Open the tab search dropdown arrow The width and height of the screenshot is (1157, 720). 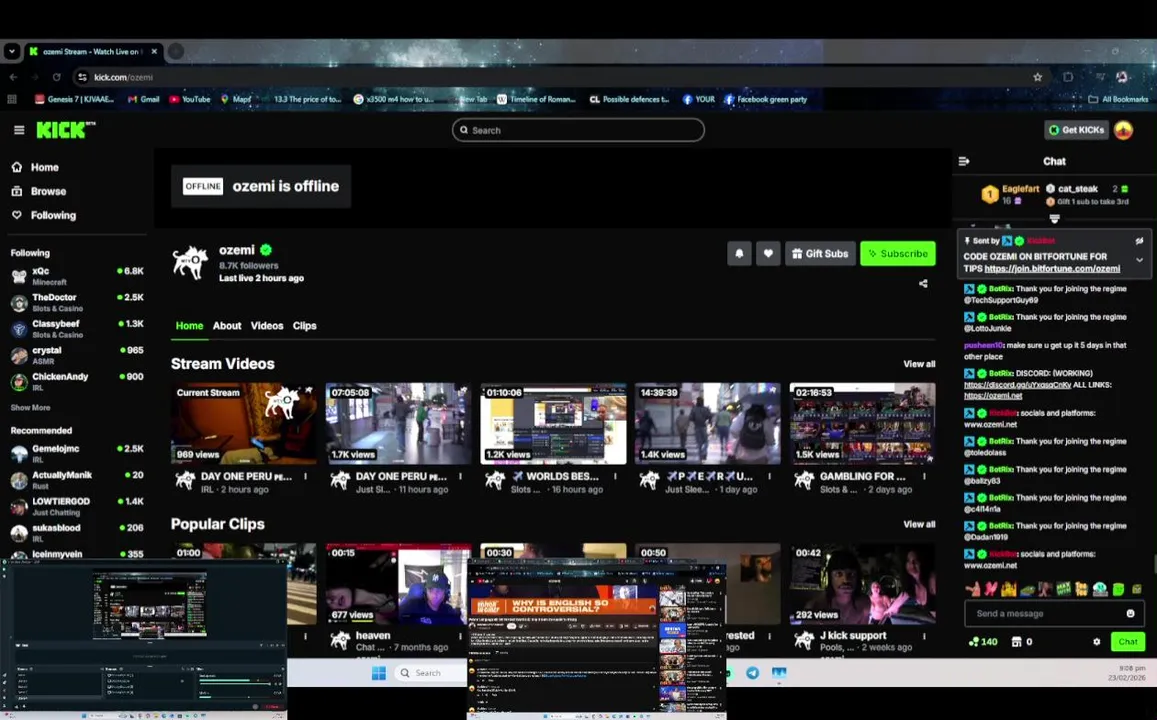pyautogui.click(x=11, y=51)
